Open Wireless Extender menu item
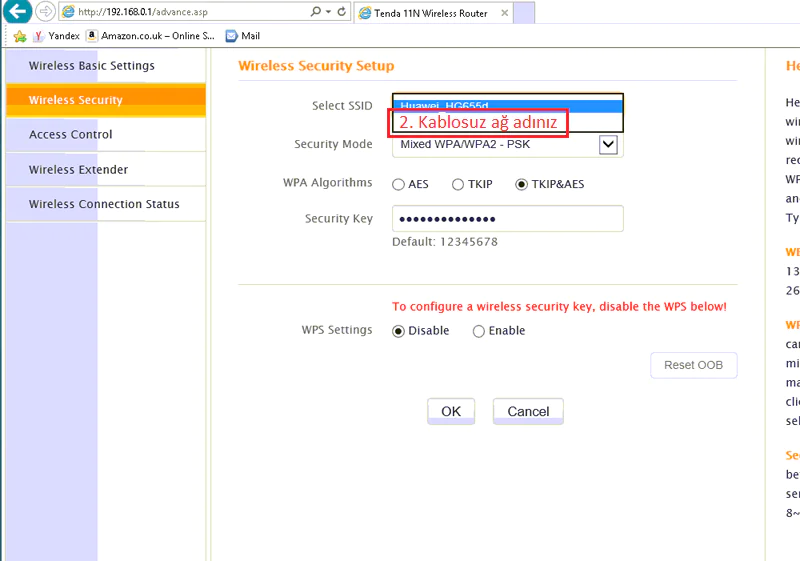The height and width of the screenshot is (561, 800). (x=106, y=169)
